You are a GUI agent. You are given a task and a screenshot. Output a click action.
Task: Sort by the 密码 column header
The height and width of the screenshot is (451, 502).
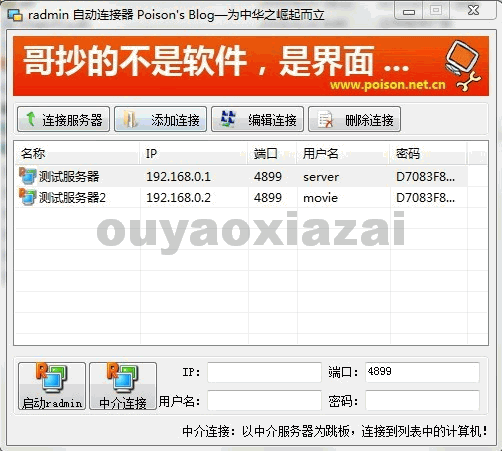pyautogui.click(x=429, y=153)
